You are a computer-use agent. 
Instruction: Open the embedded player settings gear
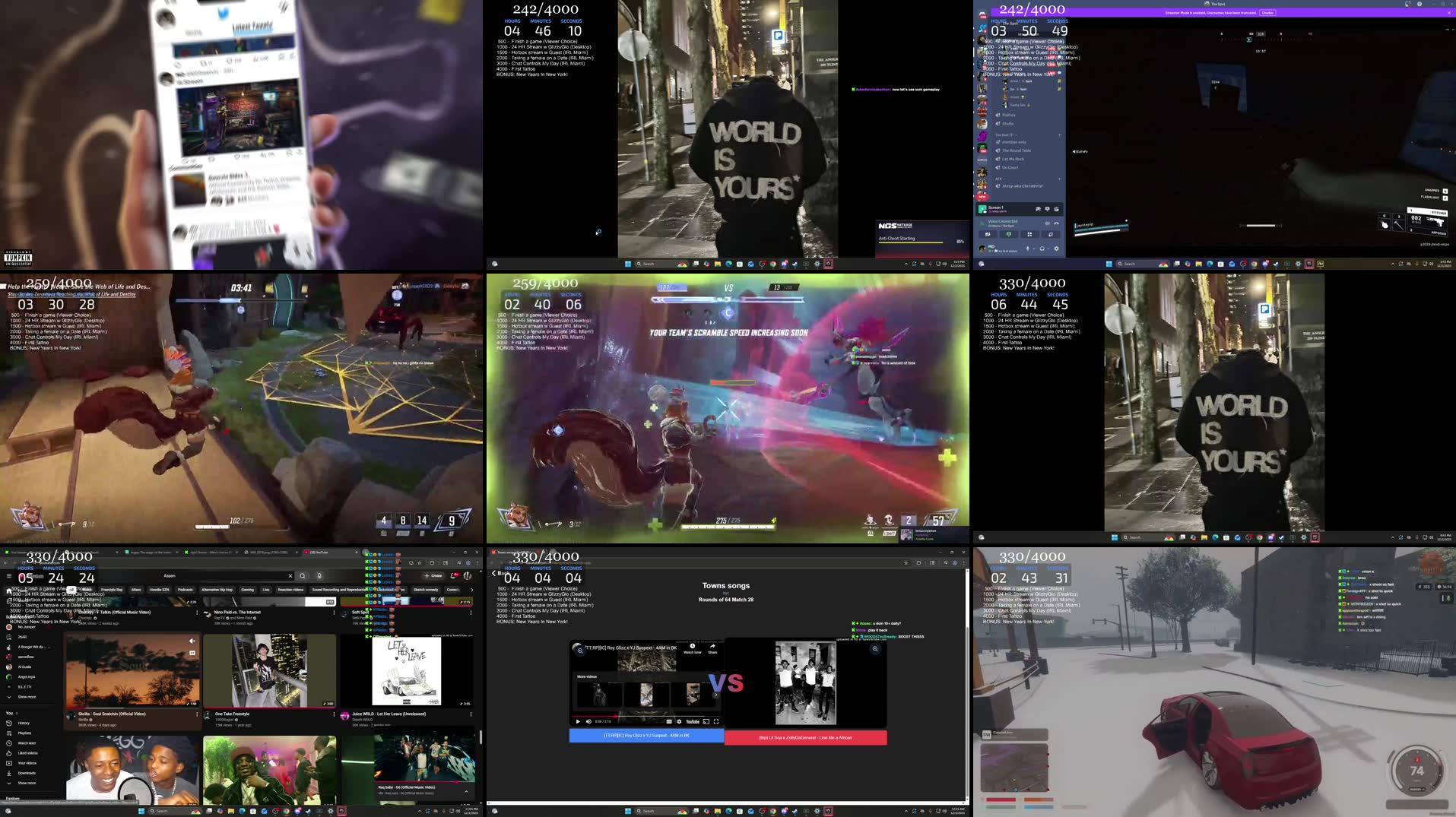679,722
